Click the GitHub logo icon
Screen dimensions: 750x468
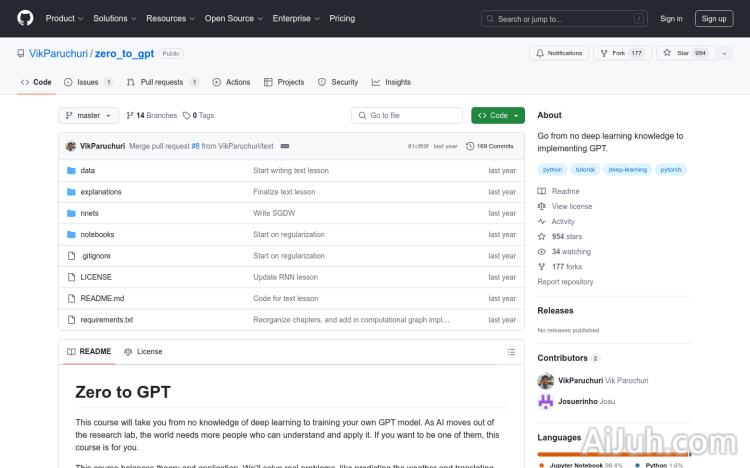point(25,18)
